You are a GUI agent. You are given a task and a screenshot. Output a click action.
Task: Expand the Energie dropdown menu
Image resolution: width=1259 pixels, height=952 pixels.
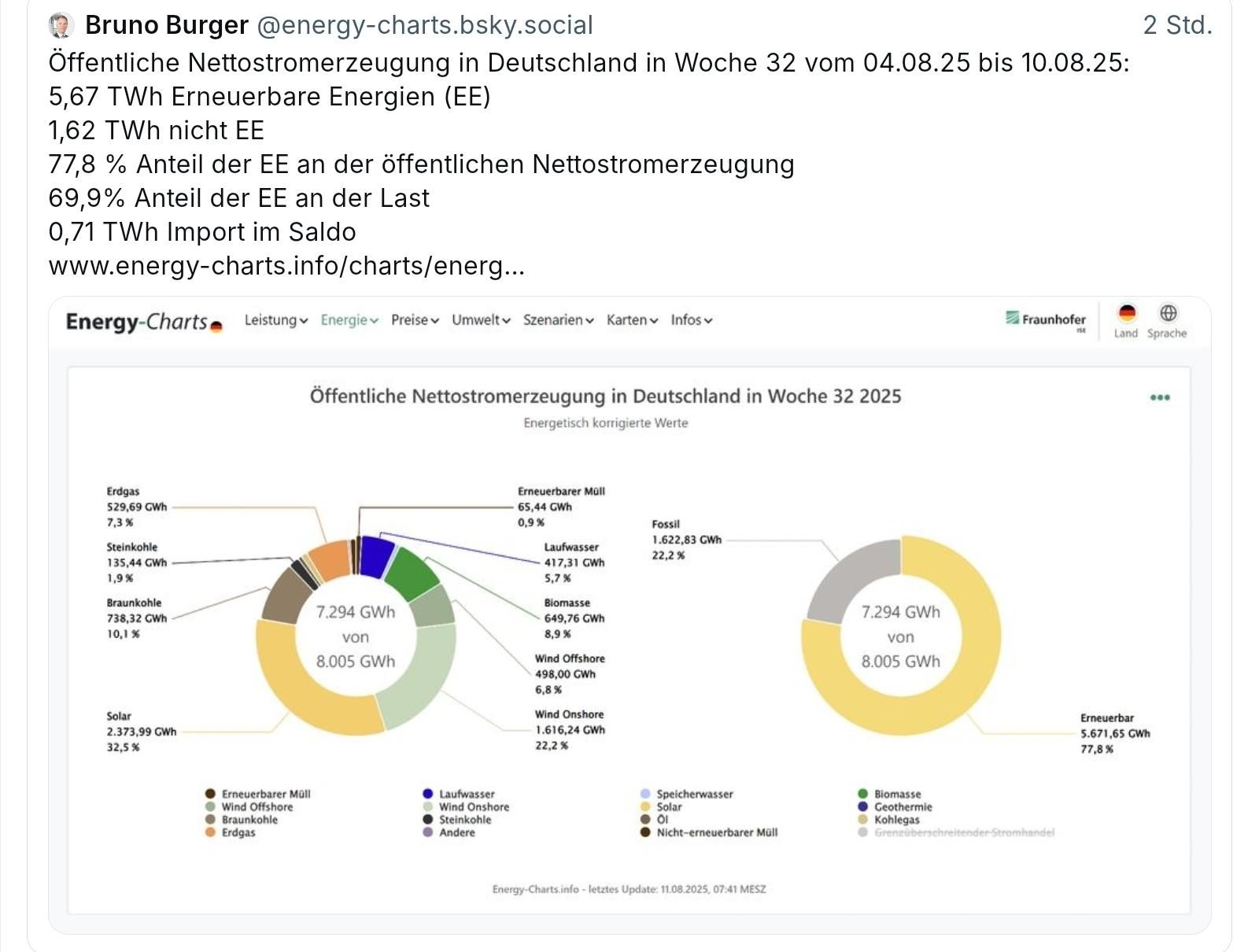[x=345, y=320]
